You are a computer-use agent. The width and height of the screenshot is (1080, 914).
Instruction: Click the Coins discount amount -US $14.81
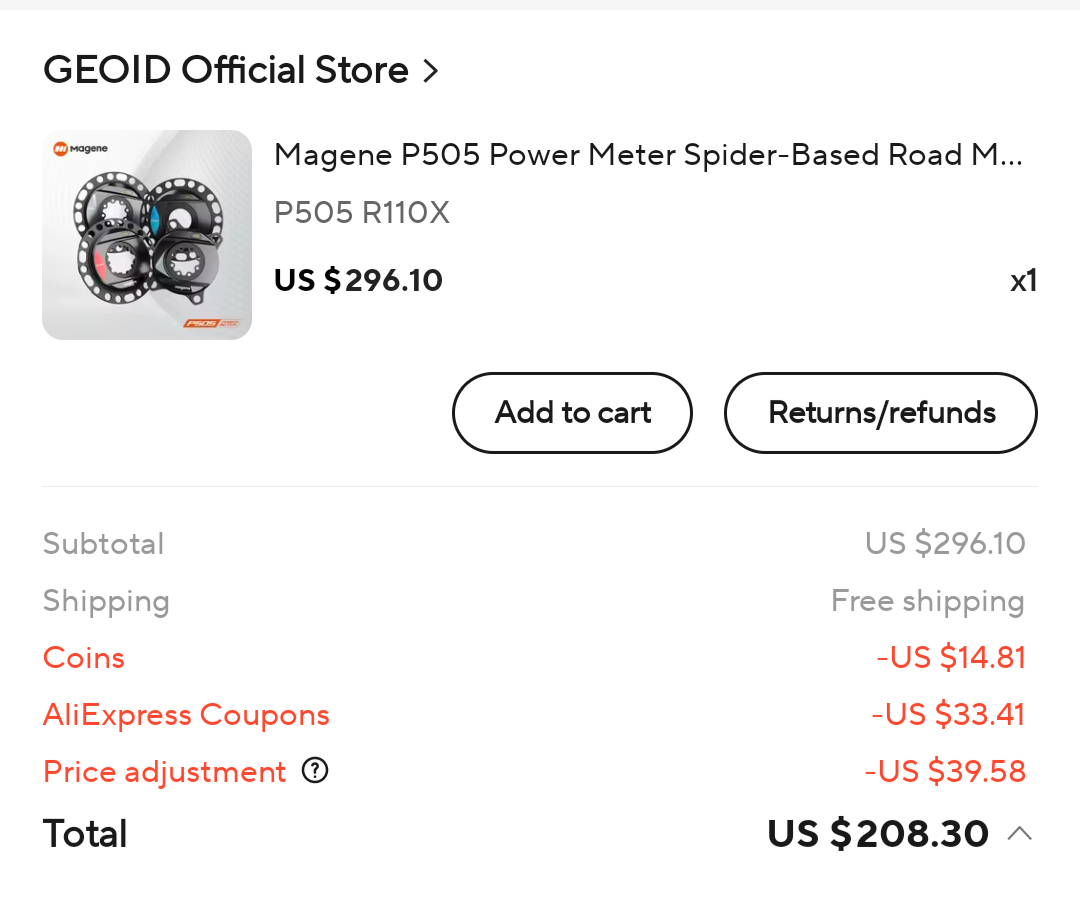951,658
